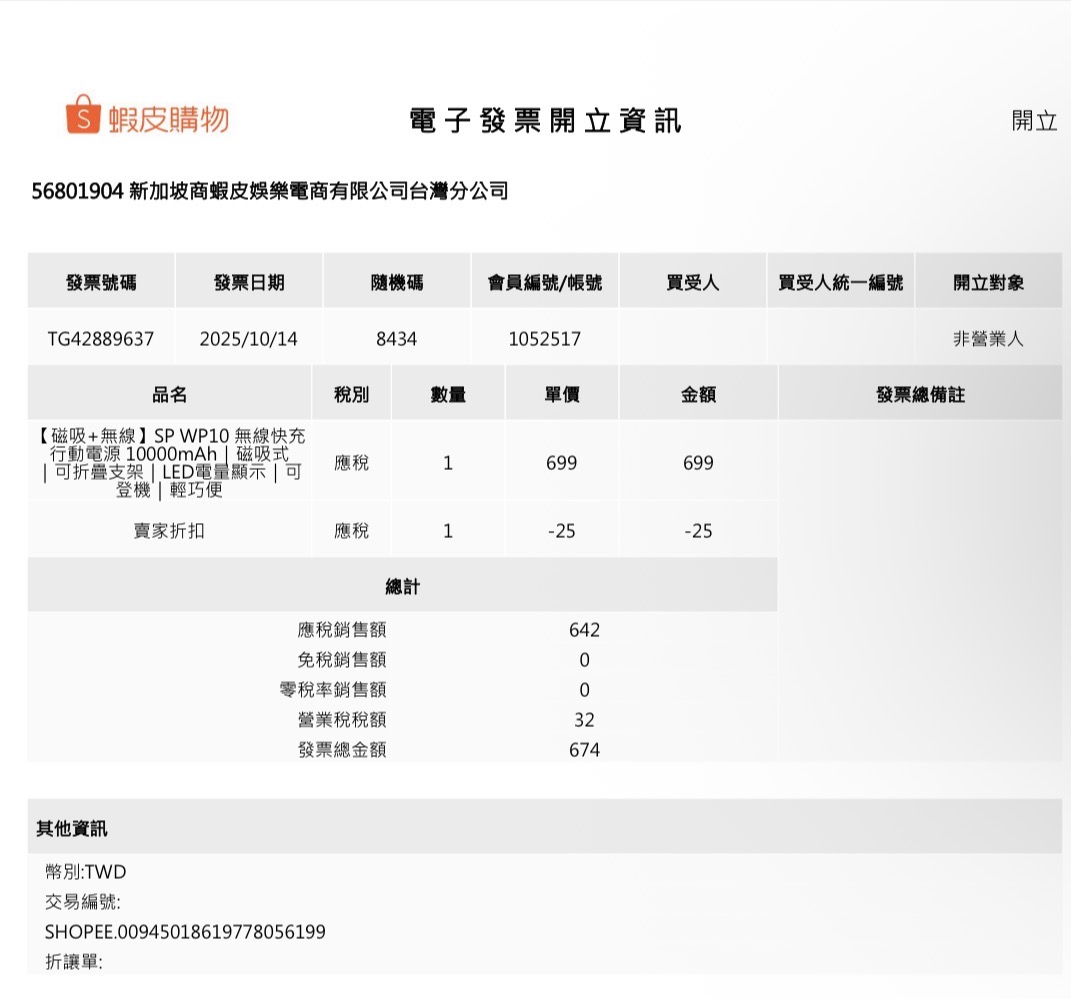
Task: Click the 發票總備註 header
Action: tap(920, 395)
